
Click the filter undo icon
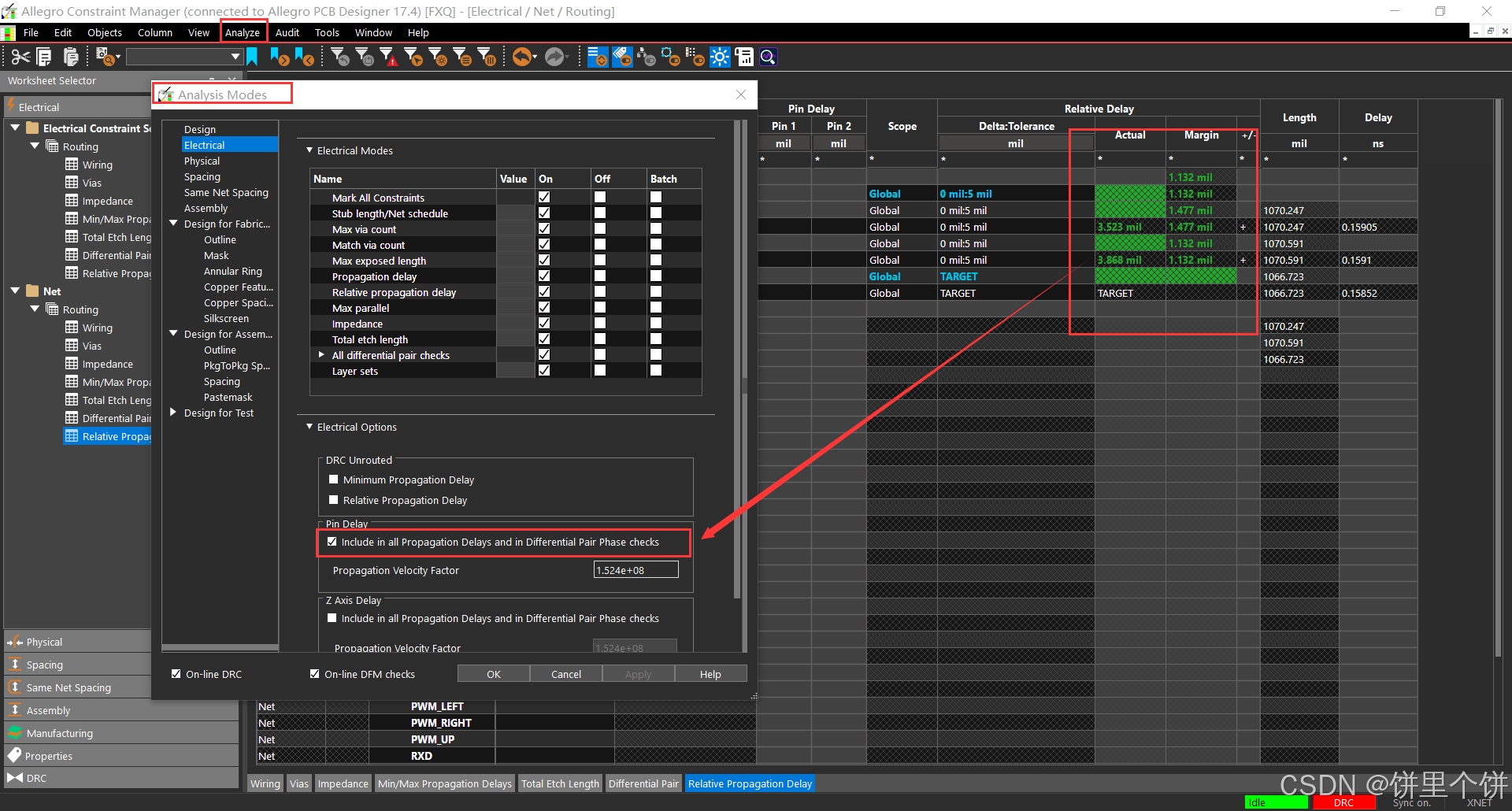[341, 57]
